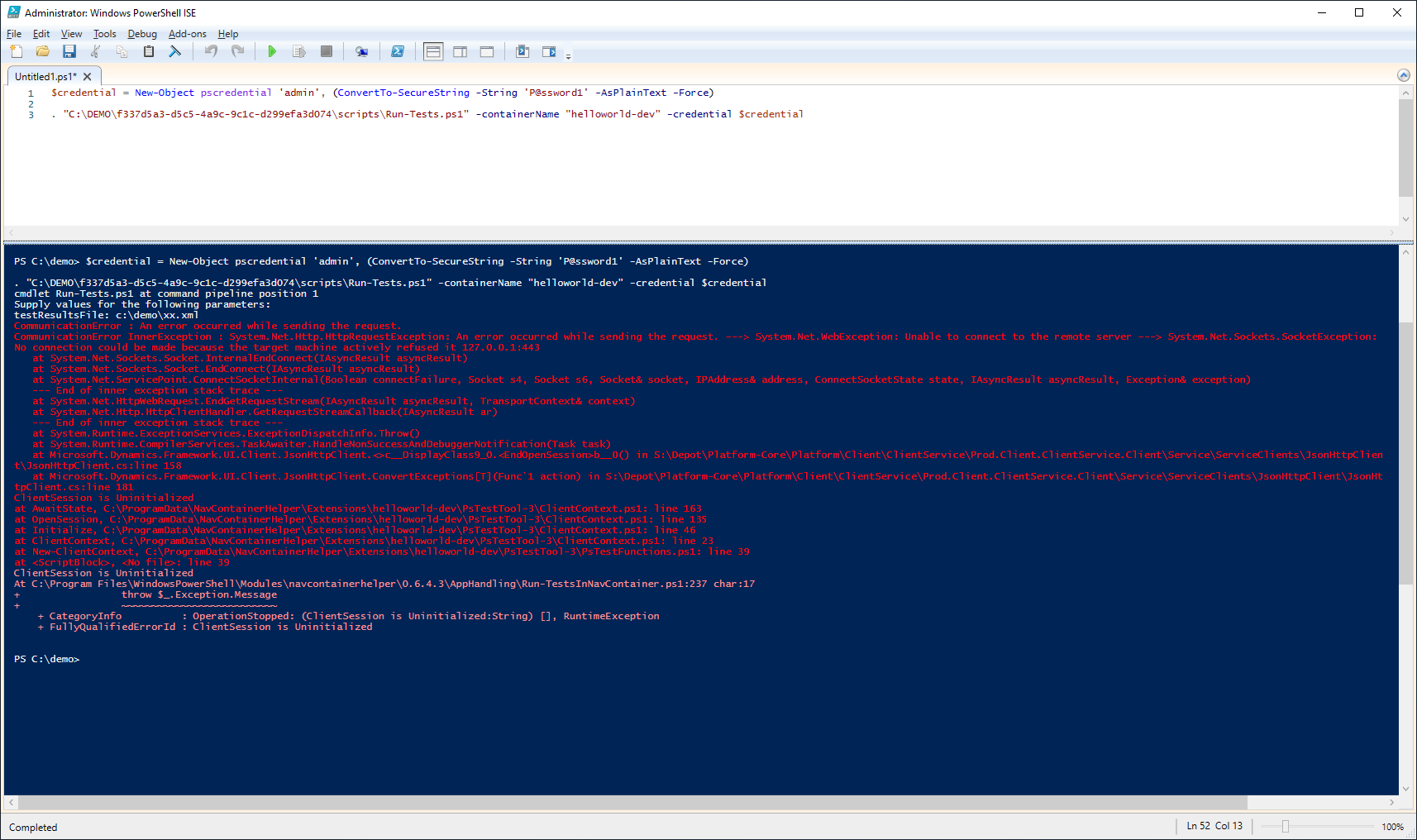The width and height of the screenshot is (1417, 840).
Task: Click console scroll down arrow
Action: point(1405,790)
